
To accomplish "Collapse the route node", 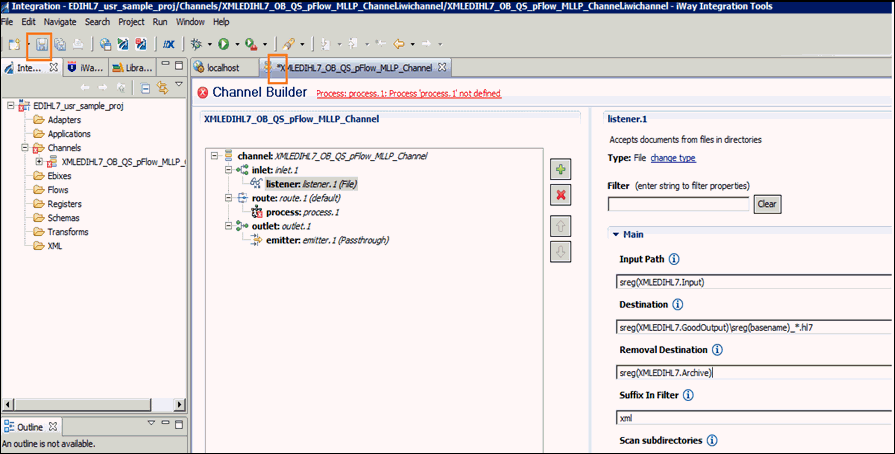I will pyautogui.click(x=228, y=198).
